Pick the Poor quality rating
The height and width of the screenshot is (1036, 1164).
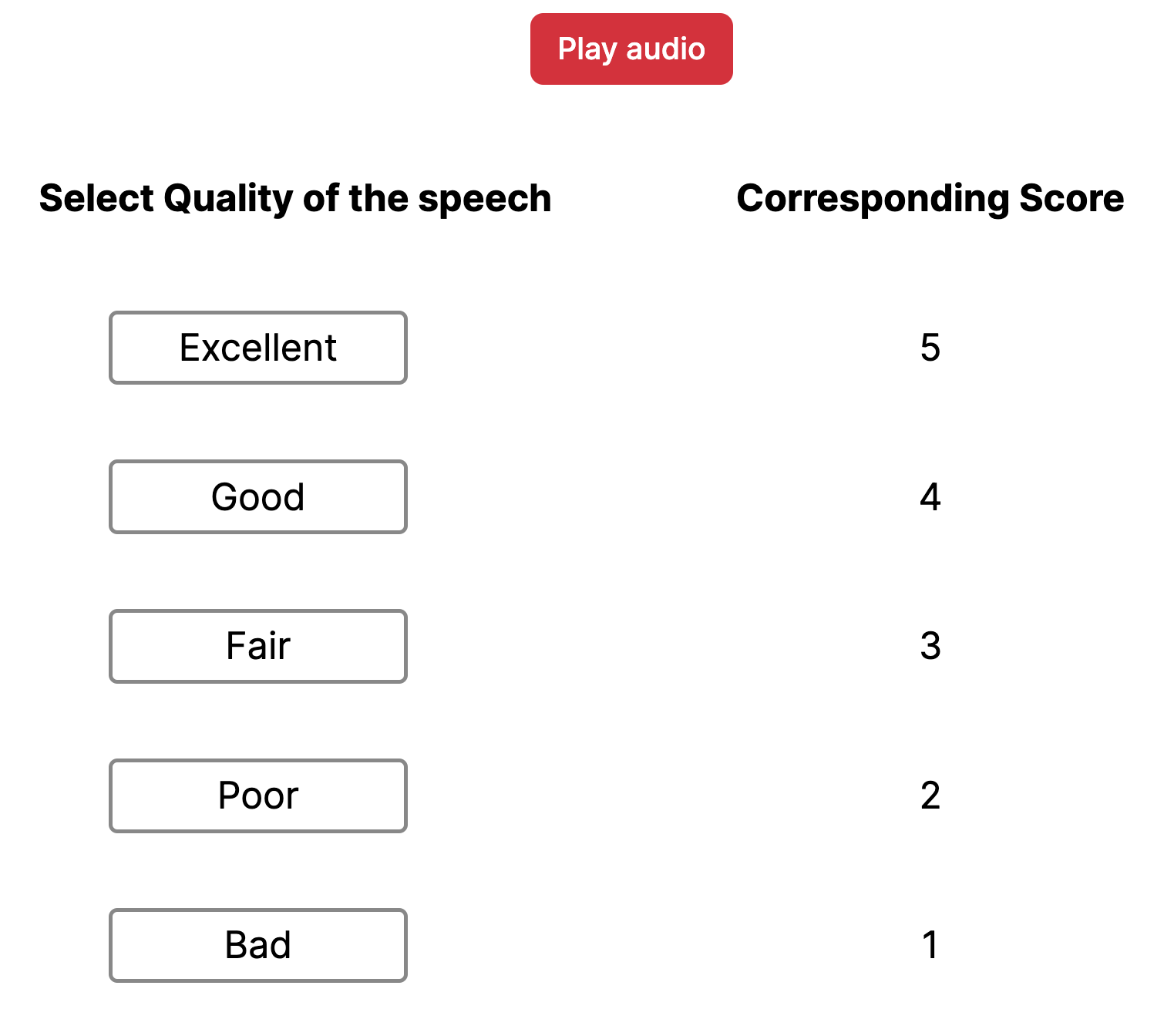click(x=257, y=795)
